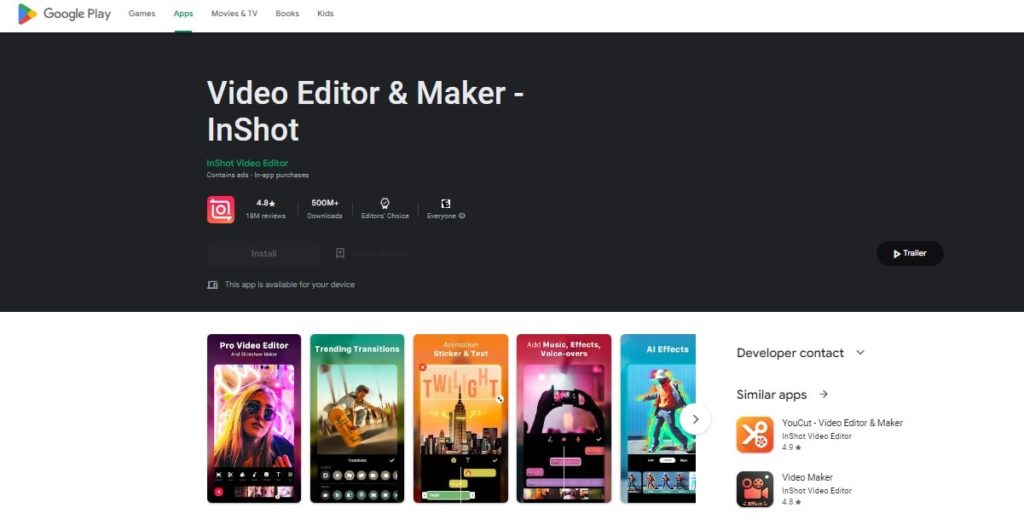This screenshot has width=1024, height=525.
Task: Click the 18M reviews text
Action: 265,216
